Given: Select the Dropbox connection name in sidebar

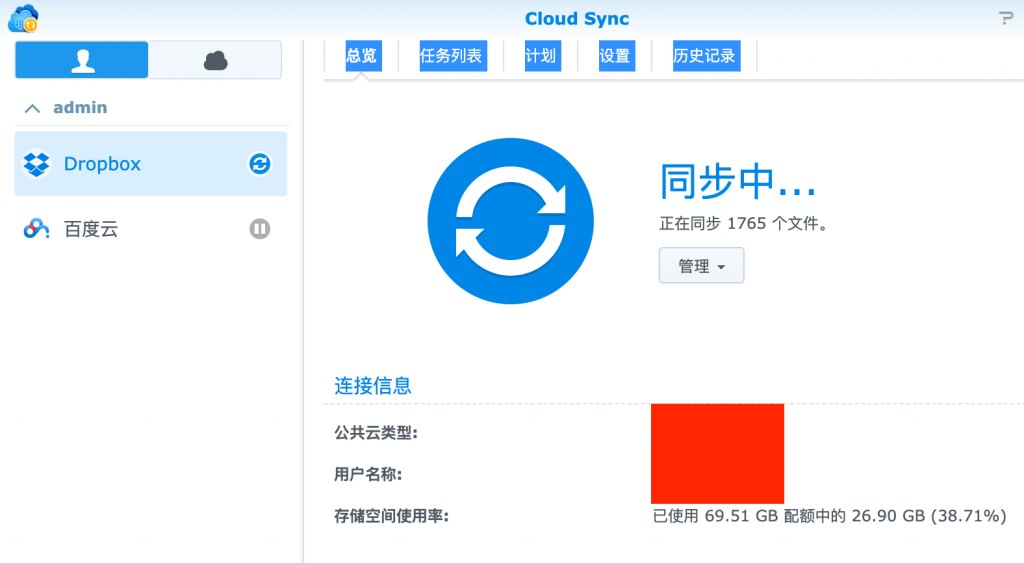Looking at the screenshot, I should point(102,164).
